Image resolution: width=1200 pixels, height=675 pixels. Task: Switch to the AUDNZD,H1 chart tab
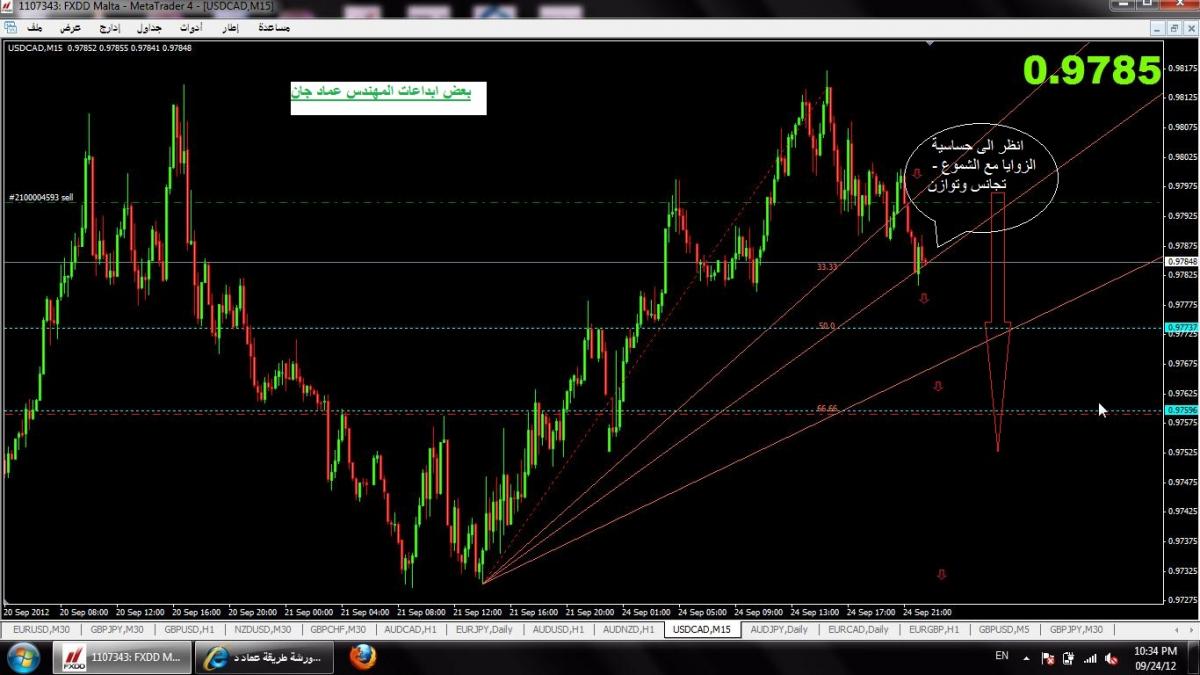(x=628, y=630)
